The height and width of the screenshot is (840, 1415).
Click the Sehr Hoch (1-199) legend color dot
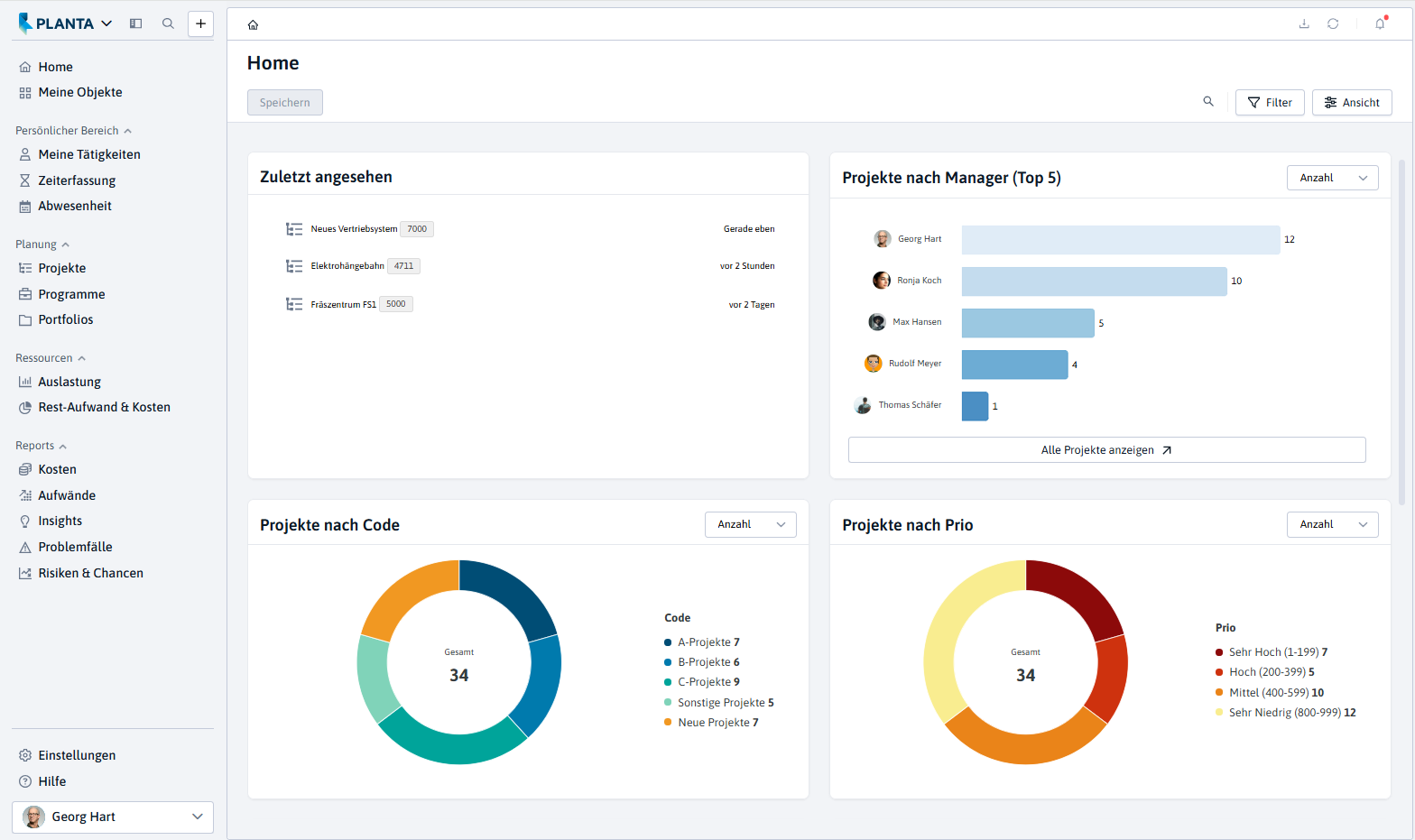(x=1219, y=652)
